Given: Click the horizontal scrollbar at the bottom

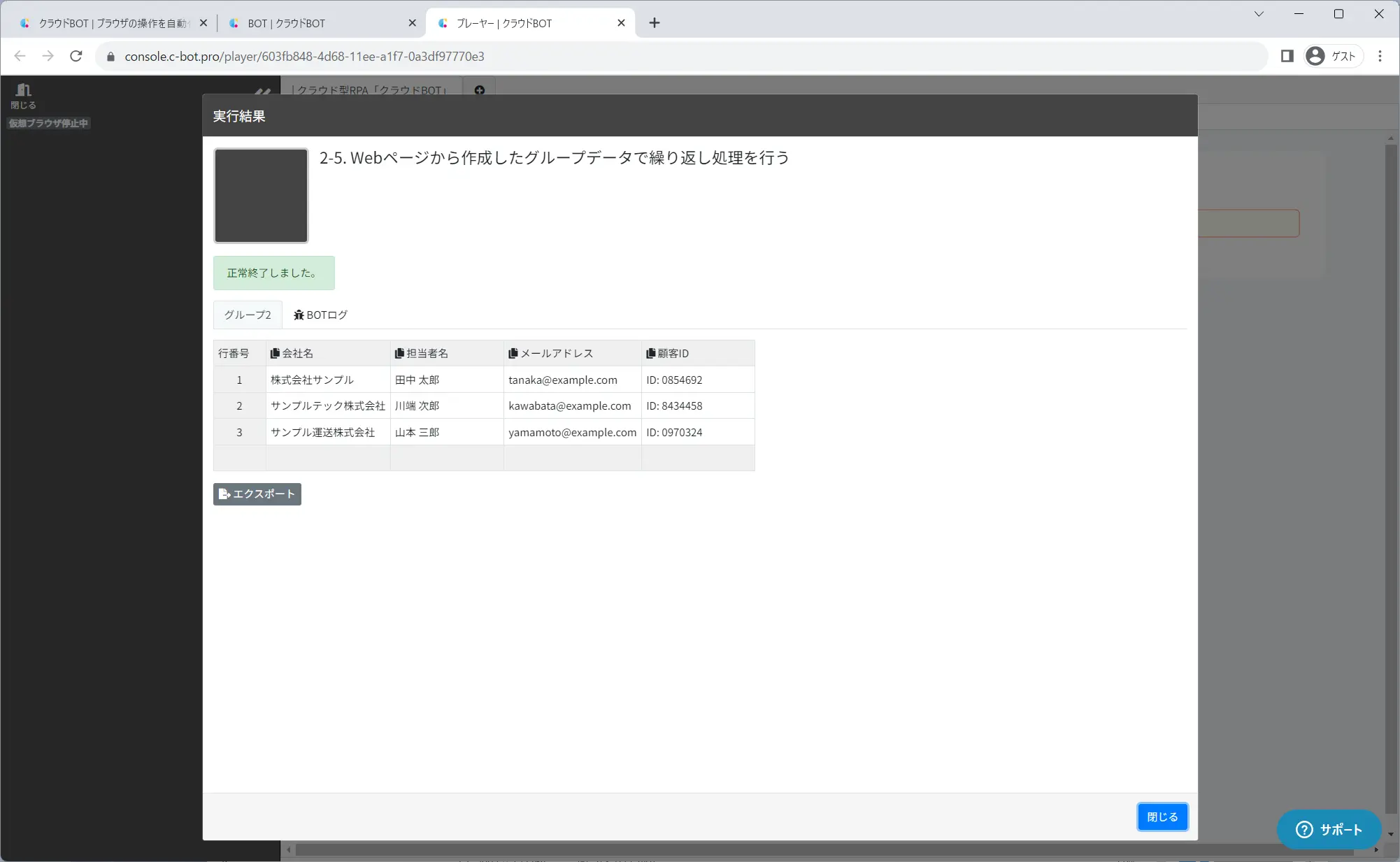Looking at the screenshot, I should (825, 850).
